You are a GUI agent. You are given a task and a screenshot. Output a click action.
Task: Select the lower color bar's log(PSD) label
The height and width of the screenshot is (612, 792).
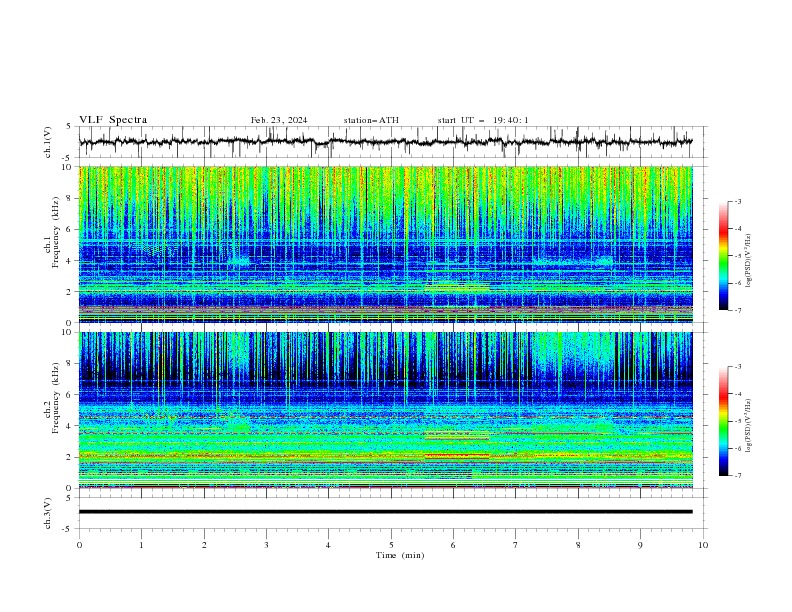click(x=749, y=426)
